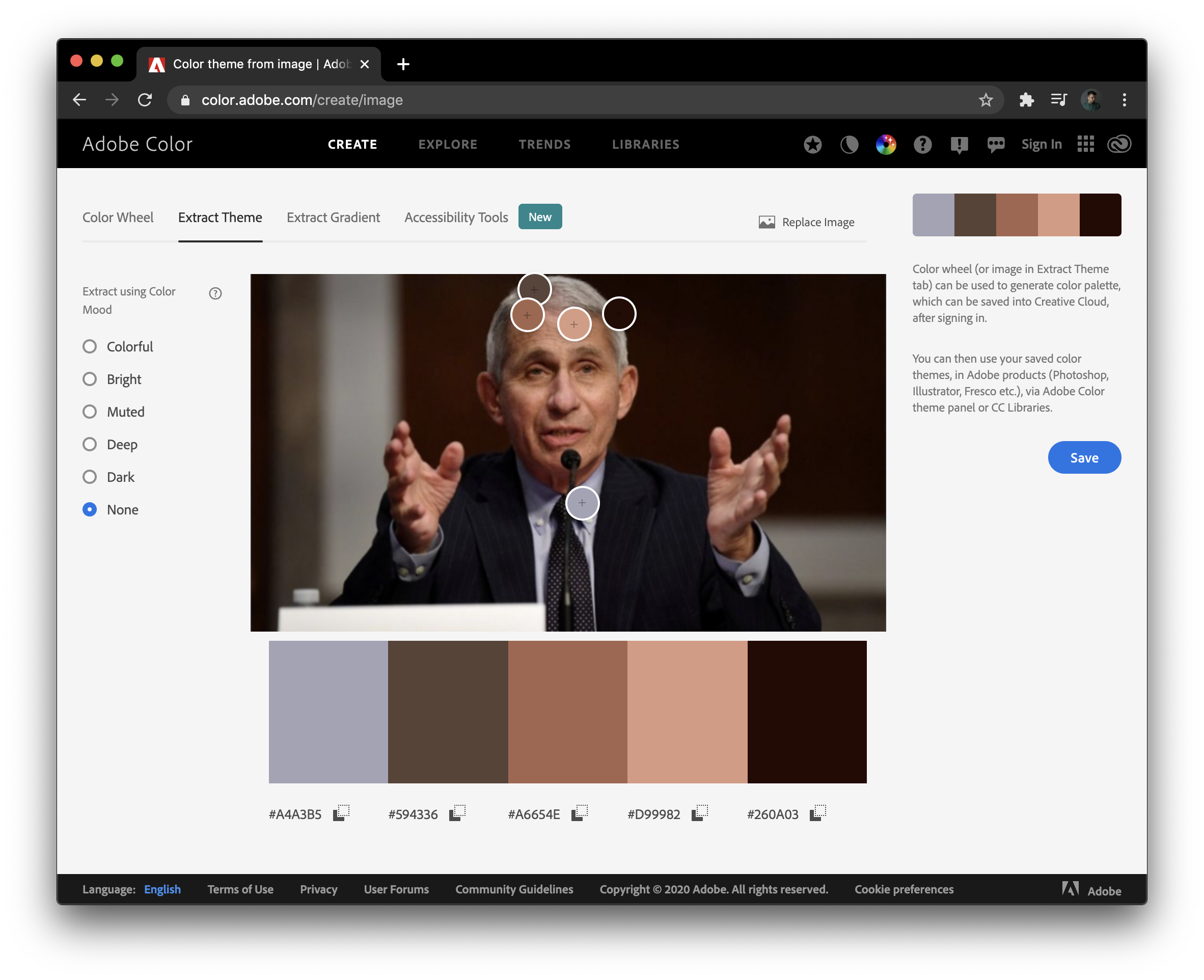This screenshot has height=980, width=1204.
Task: Click the Color Mood help question icon
Action: (215, 293)
